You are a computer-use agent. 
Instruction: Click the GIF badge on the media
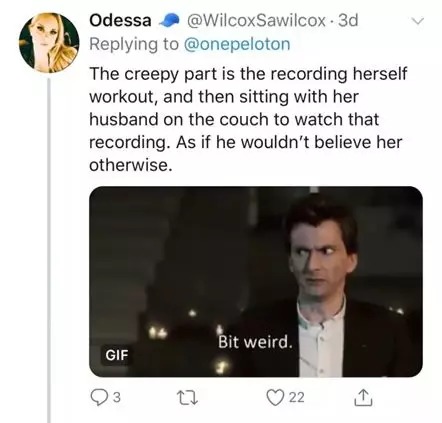pos(116,355)
